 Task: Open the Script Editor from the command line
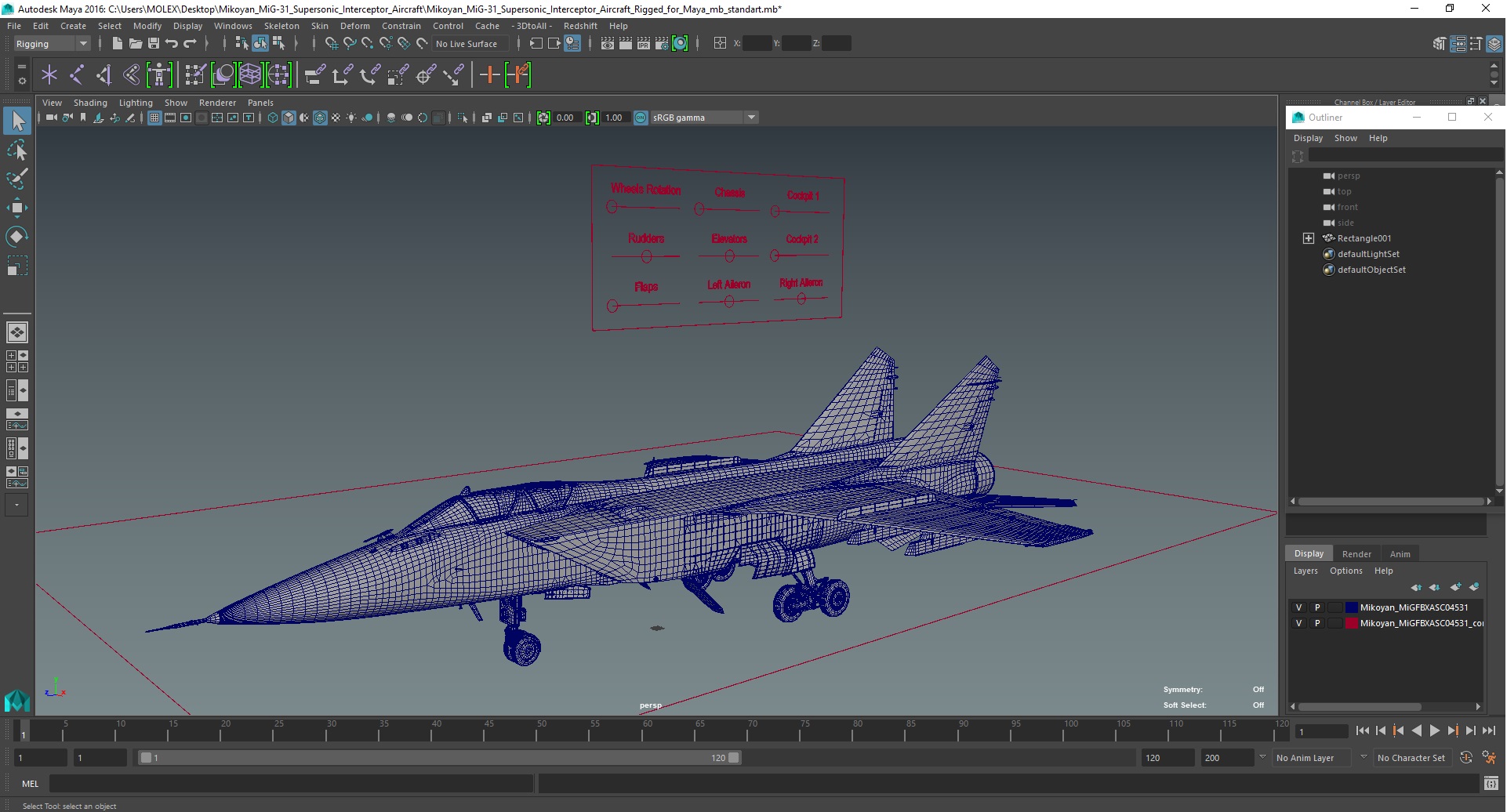pos(1491,784)
